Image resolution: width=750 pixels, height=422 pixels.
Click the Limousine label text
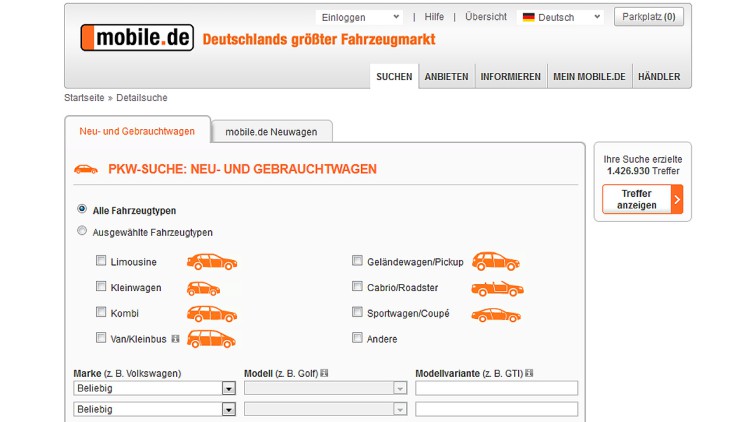pos(133,262)
